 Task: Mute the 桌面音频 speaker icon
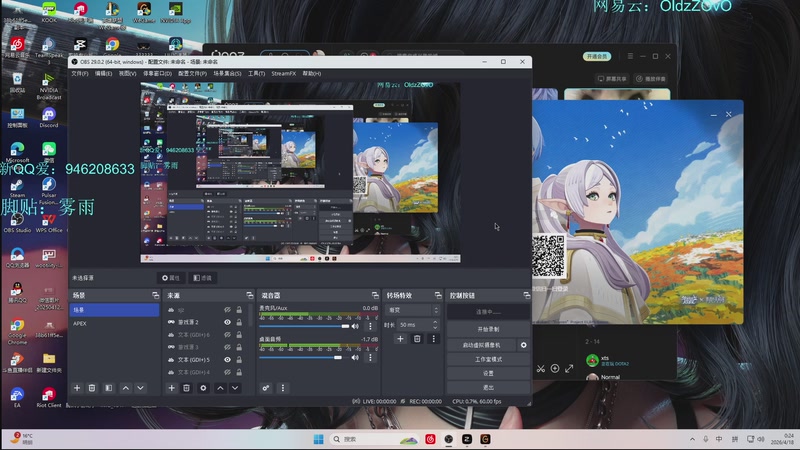pos(355,358)
